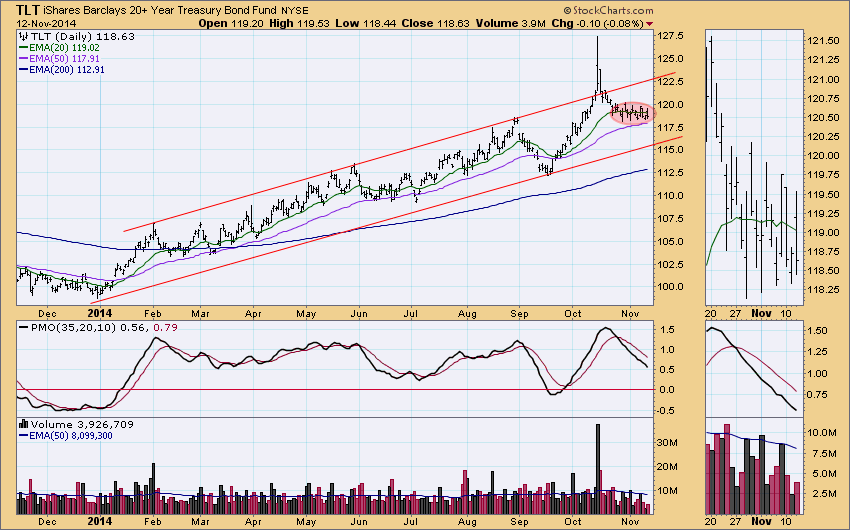Click the pink highlighted ellipse on price chart
Screen dimensions: 850x530
(x=630, y=113)
